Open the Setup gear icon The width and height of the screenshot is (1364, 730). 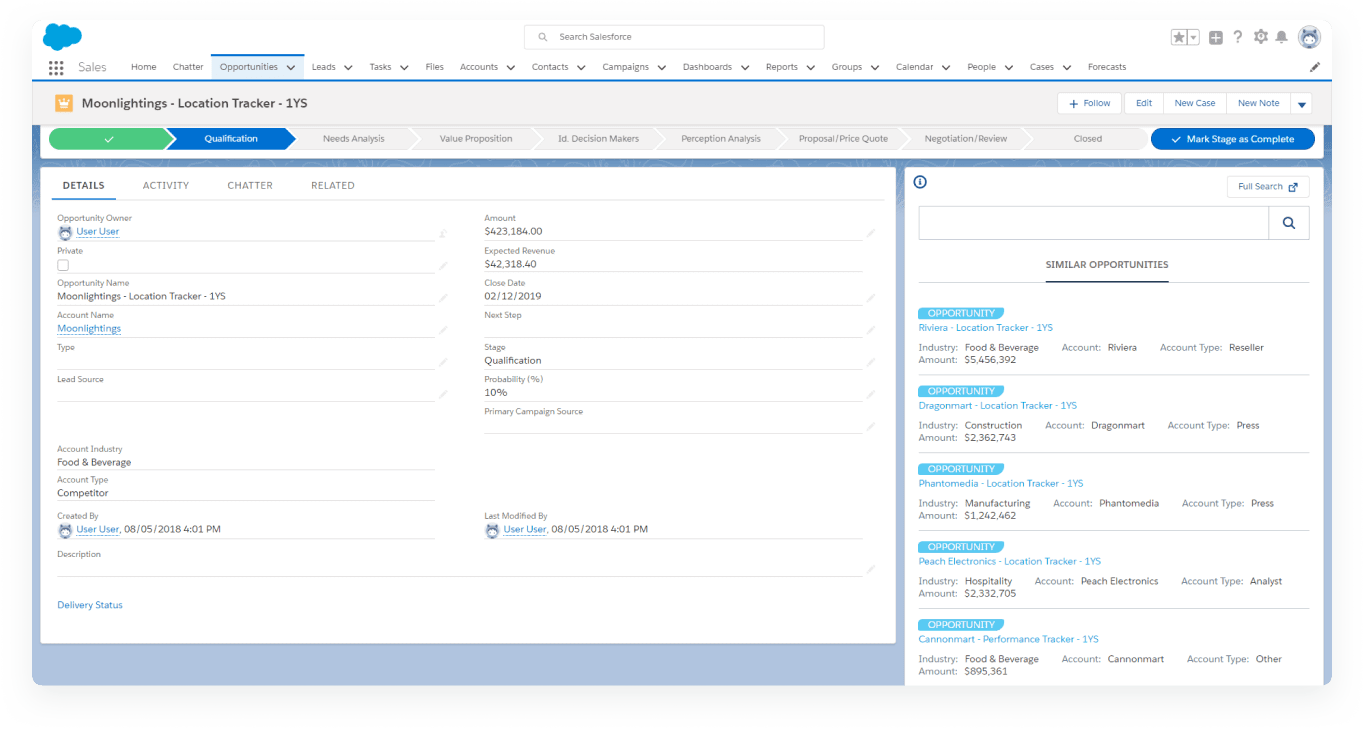(x=1261, y=37)
